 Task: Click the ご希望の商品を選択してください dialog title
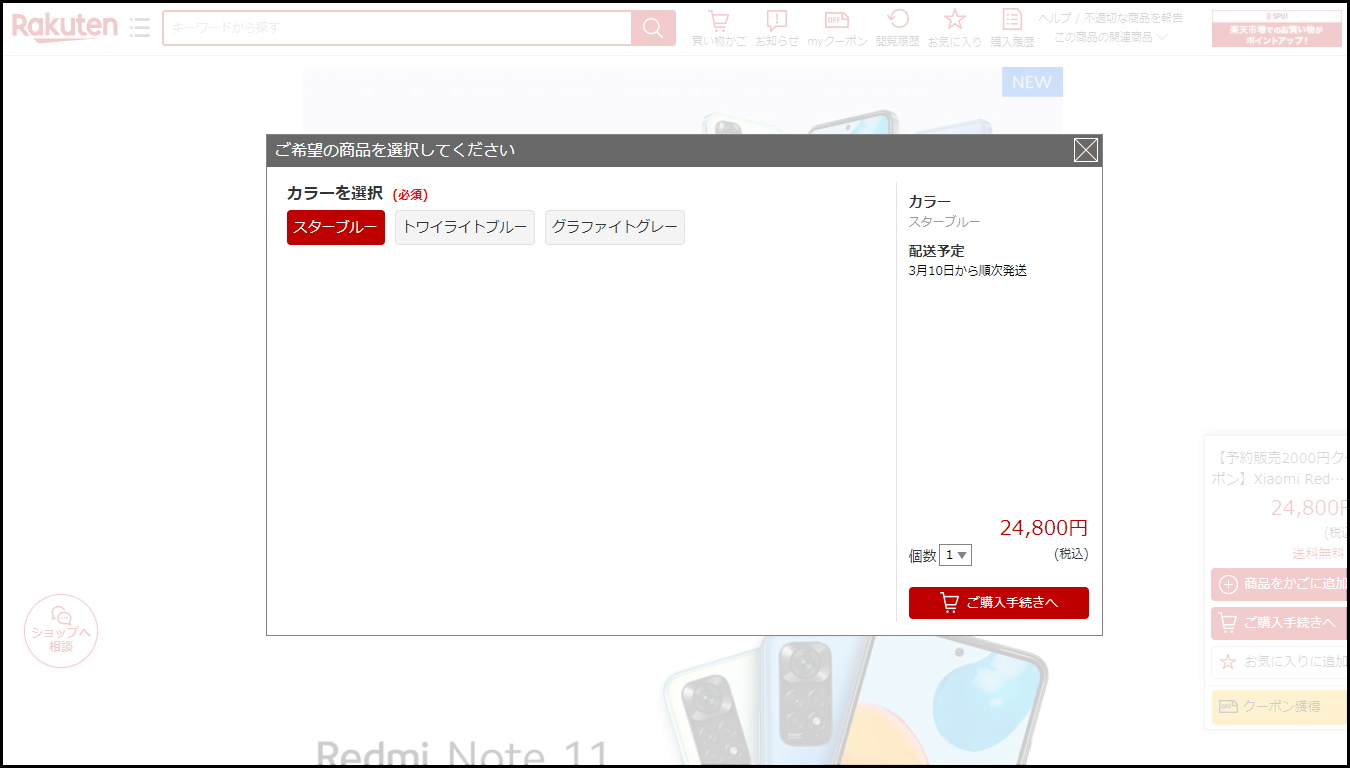(x=395, y=150)
